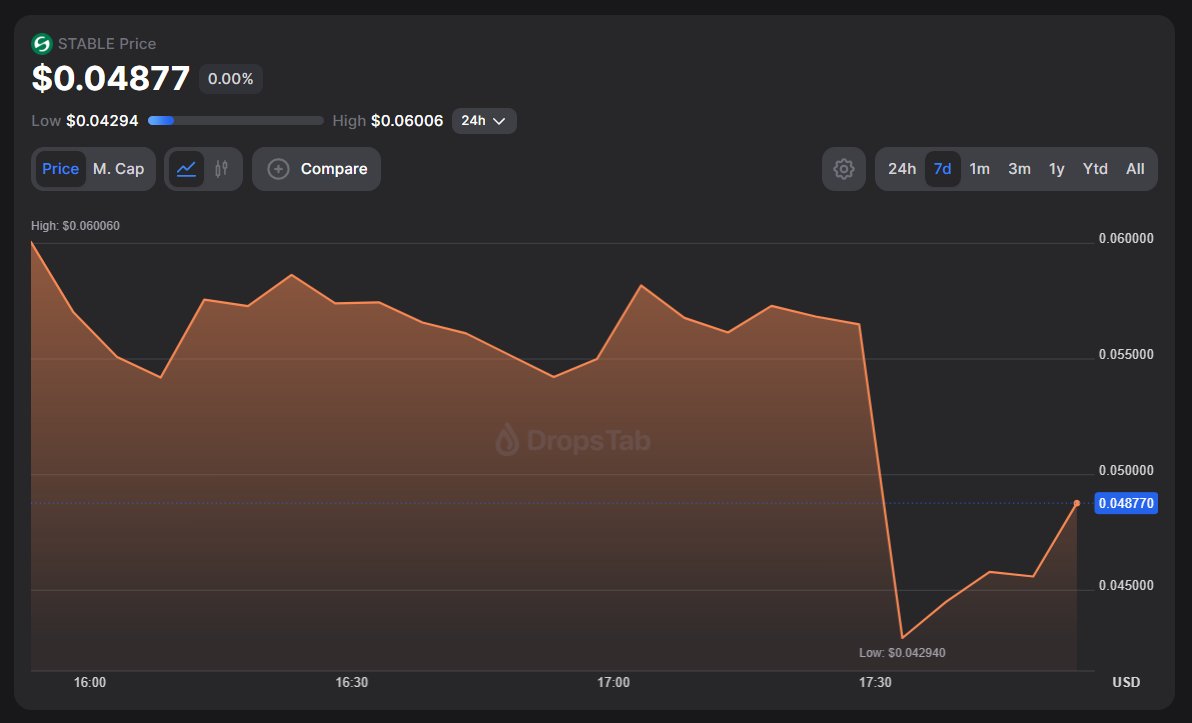Select Ytd time range
1192x723 pixels.
[1095, 169]
